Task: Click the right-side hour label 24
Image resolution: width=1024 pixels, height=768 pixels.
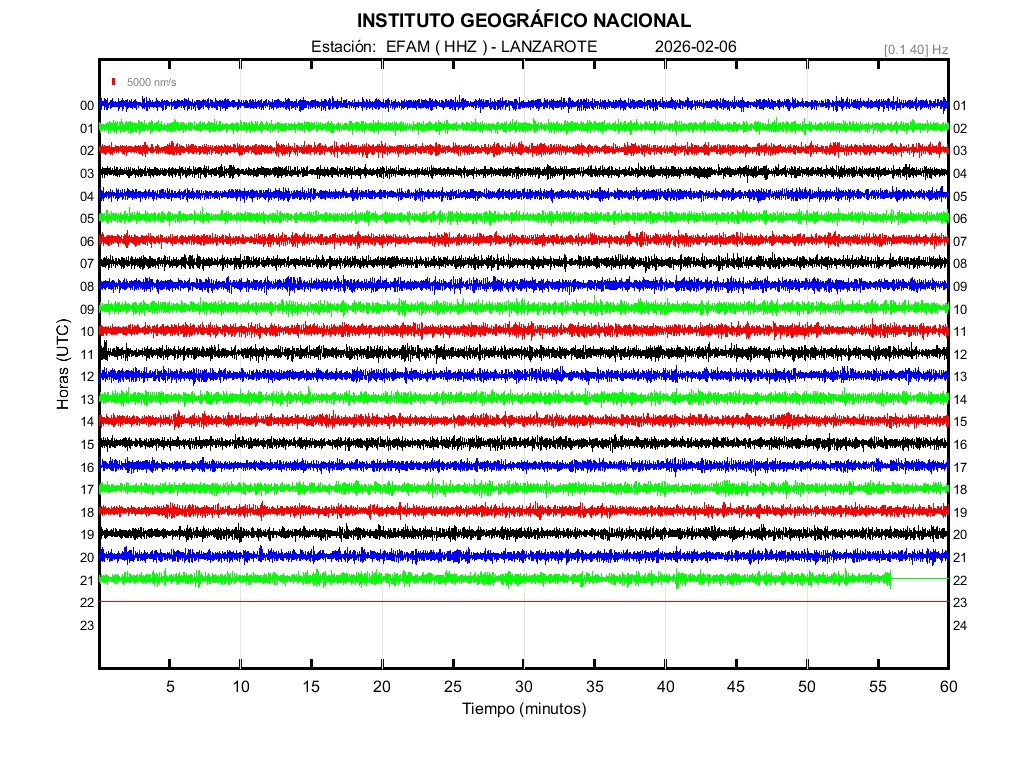Action: tap(960, 625)
